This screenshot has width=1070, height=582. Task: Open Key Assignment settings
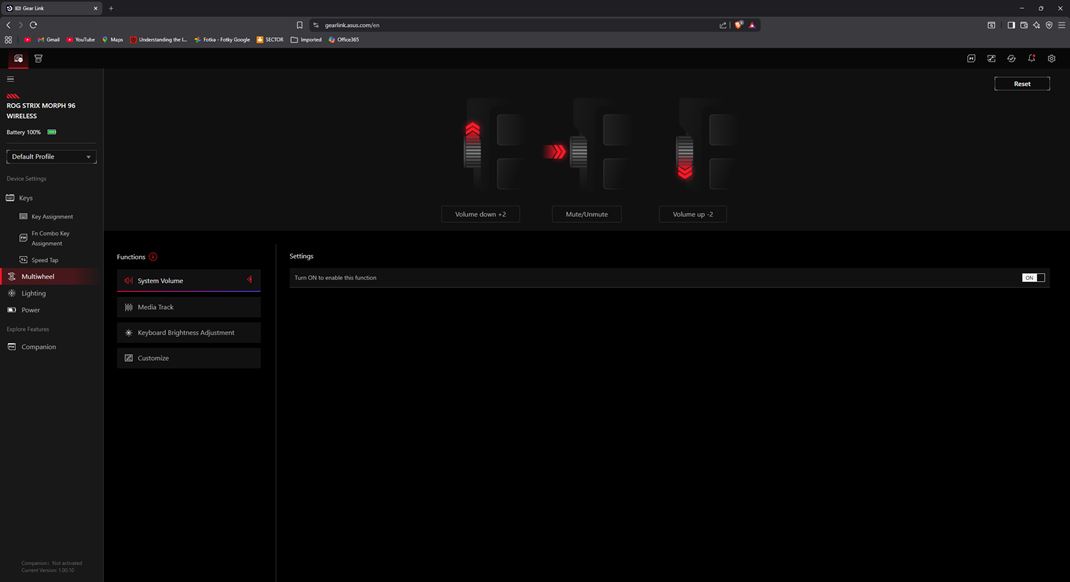pyautogui.click(x=46, y=216)
